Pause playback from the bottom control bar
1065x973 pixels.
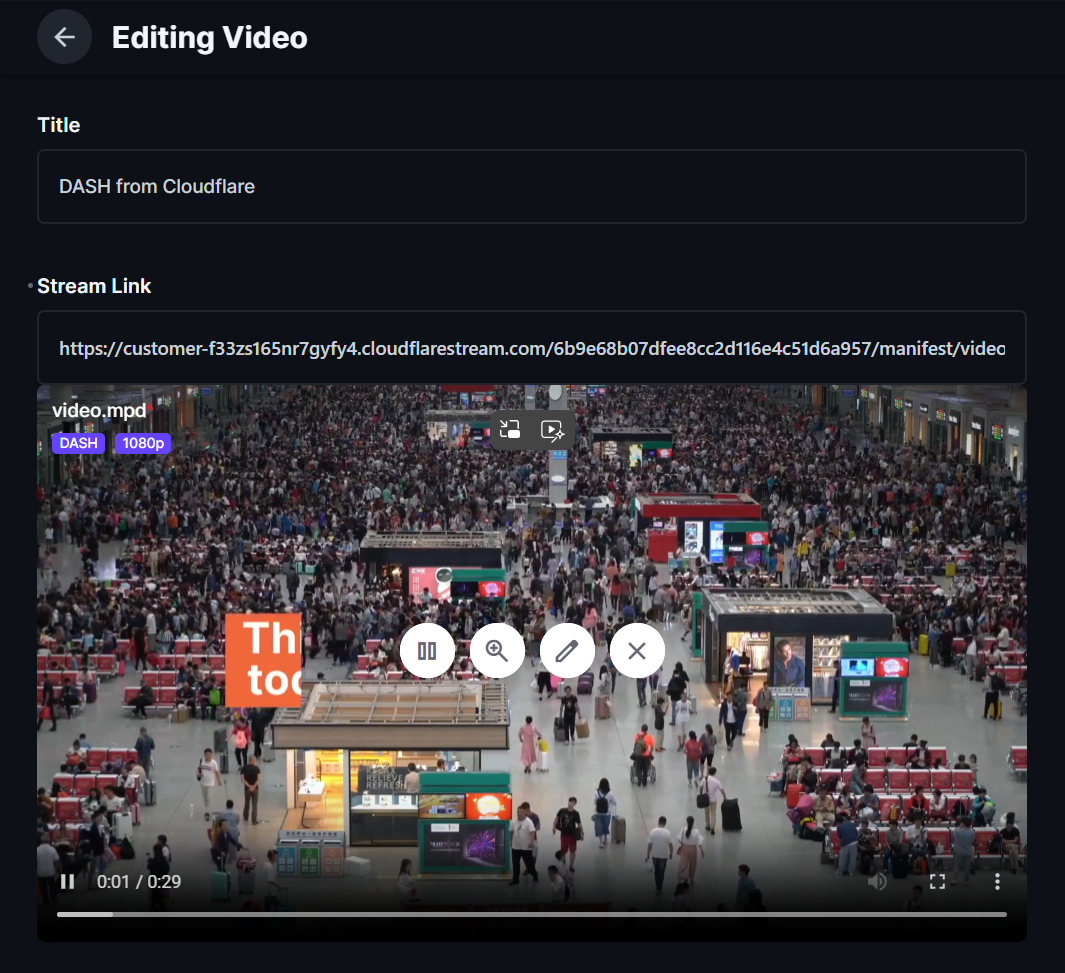(x=67, y=881)
